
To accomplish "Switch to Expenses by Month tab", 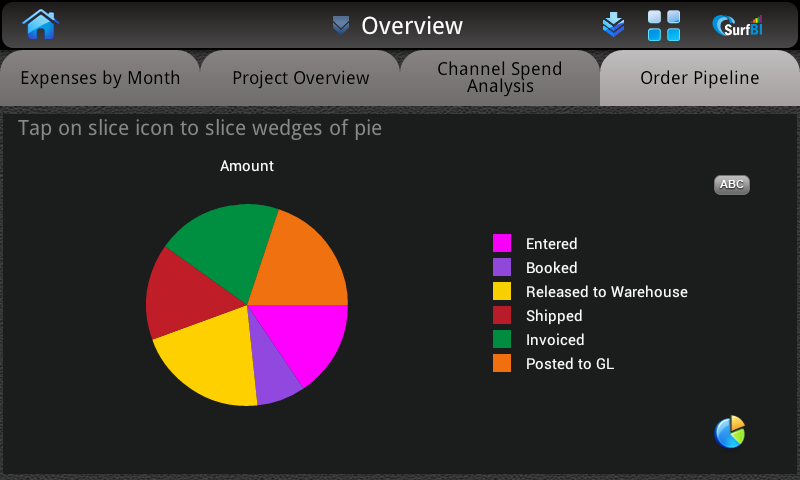I will coord(100,78).
